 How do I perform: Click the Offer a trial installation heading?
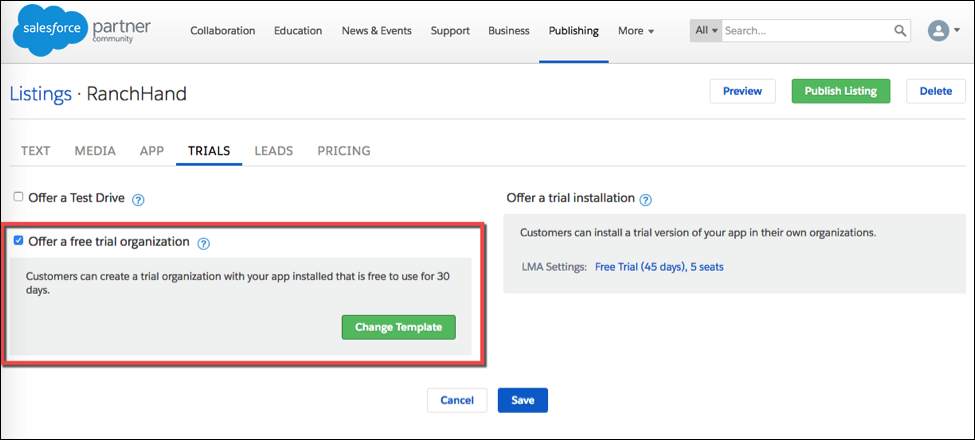(571, 198)
